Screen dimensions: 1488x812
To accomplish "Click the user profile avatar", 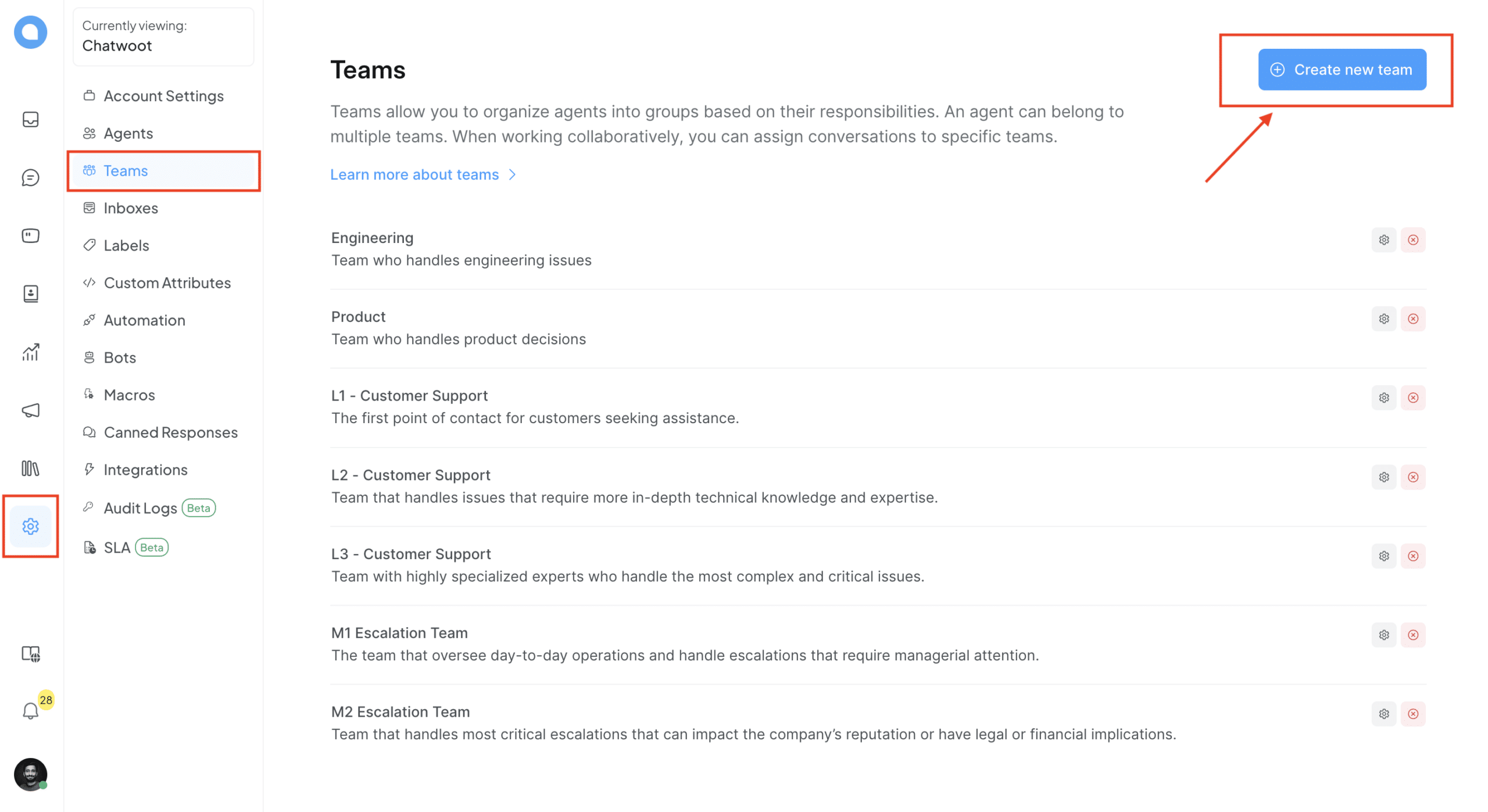I will click(30, 774).
